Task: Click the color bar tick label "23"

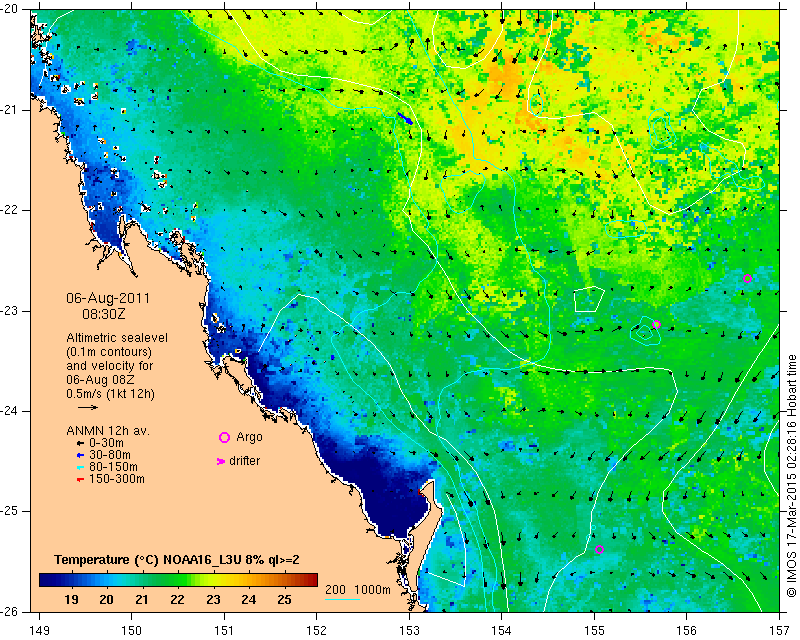Action: (213, 599)
